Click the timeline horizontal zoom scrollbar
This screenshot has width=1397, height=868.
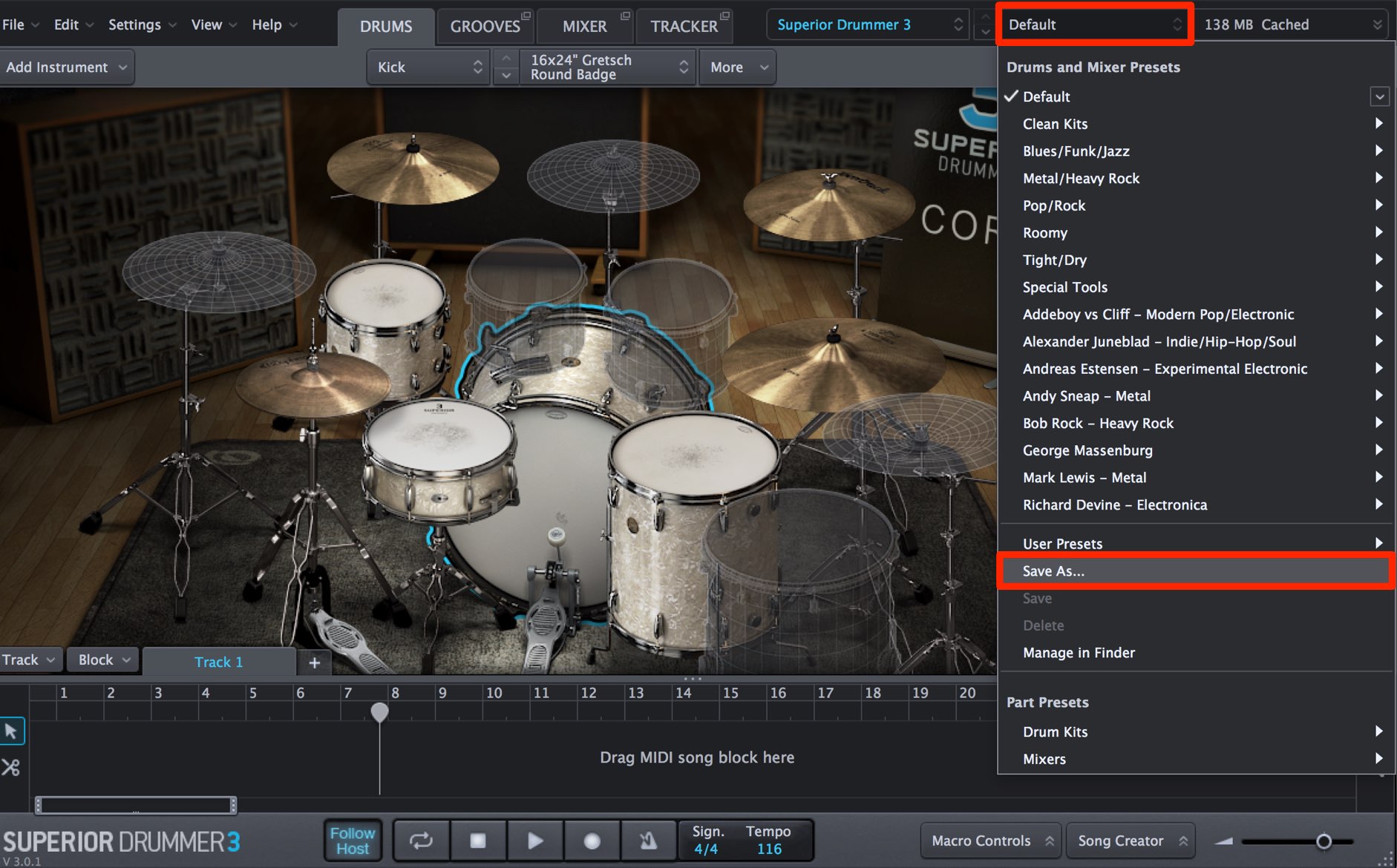pos(136,805)
